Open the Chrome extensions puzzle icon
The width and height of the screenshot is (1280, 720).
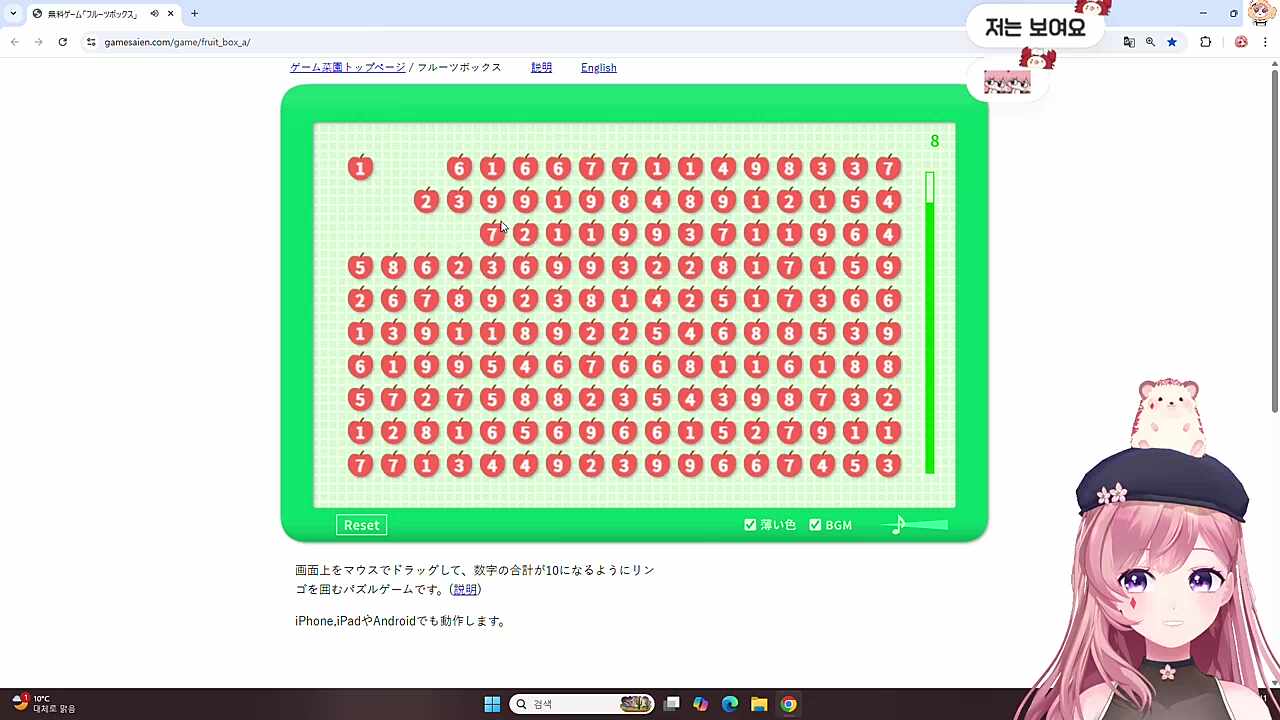1205,42
